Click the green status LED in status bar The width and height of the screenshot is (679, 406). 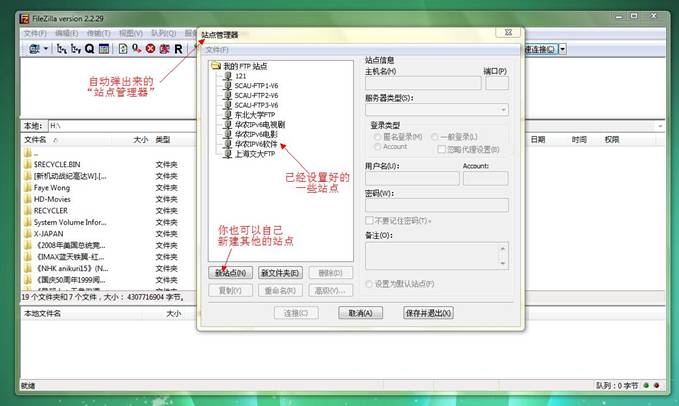(x=646, y=385)
